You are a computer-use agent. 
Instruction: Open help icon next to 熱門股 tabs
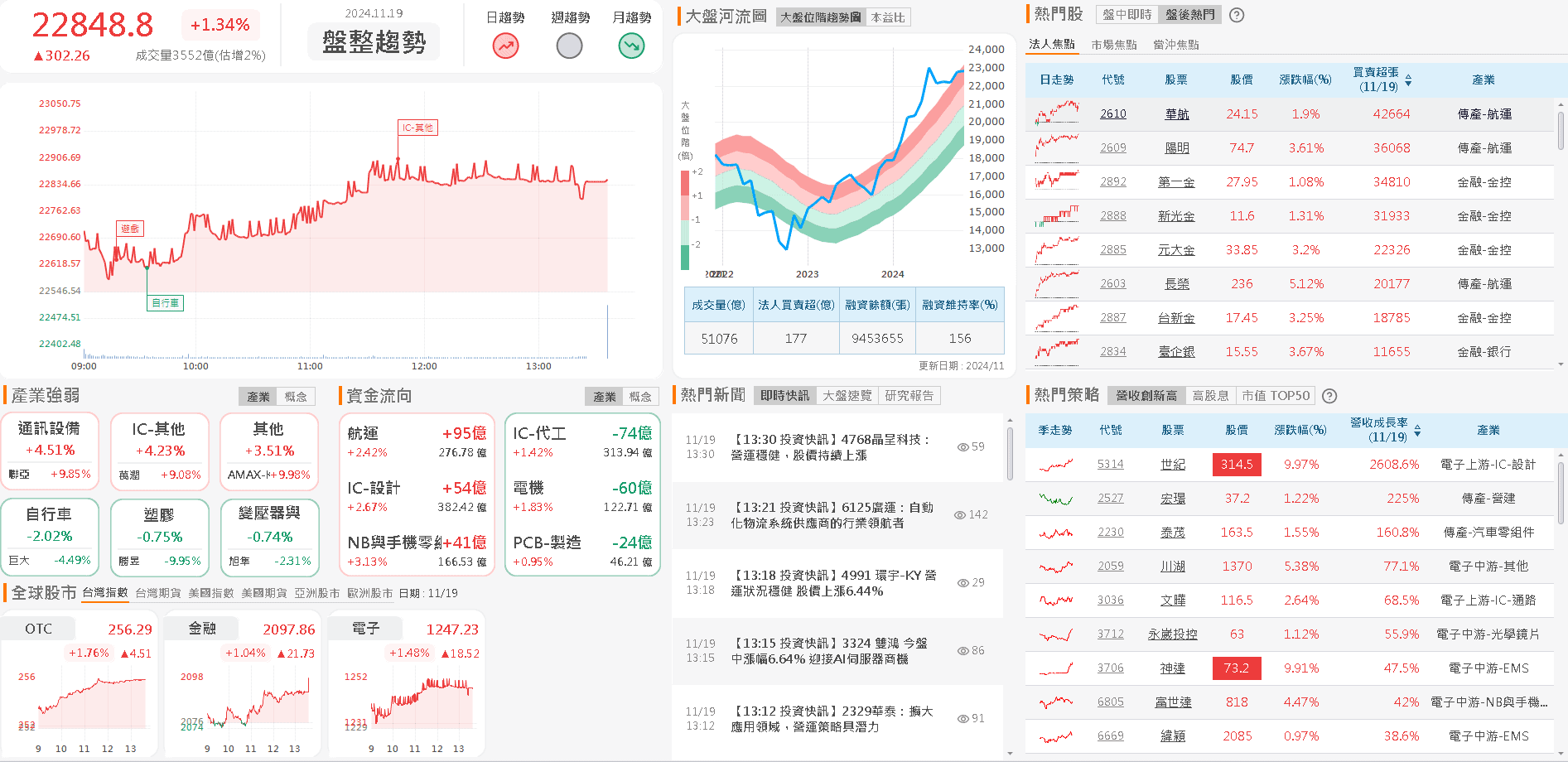pyautogui.click(x=1237, y=15)
